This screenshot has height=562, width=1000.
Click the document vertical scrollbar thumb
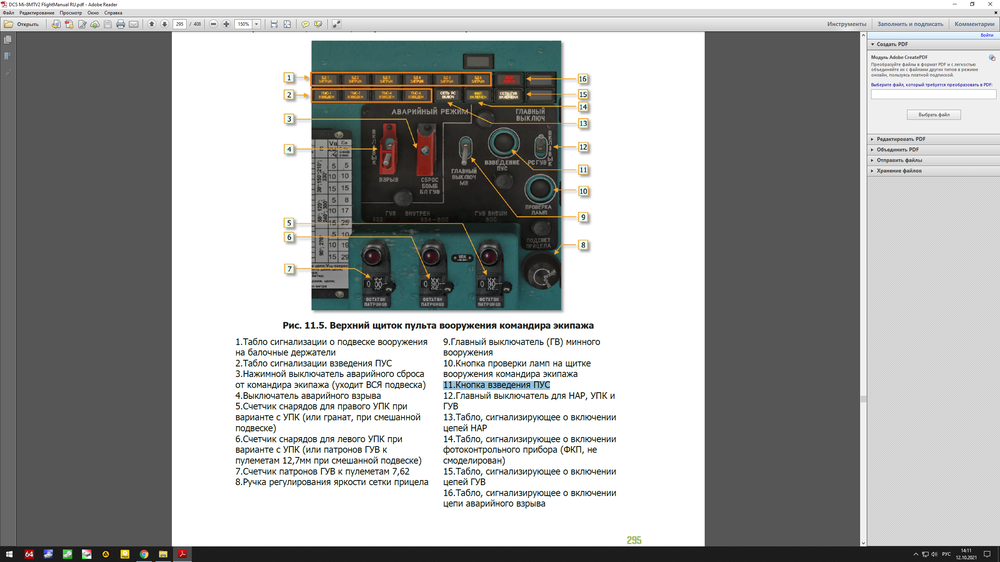coord(863,399)
